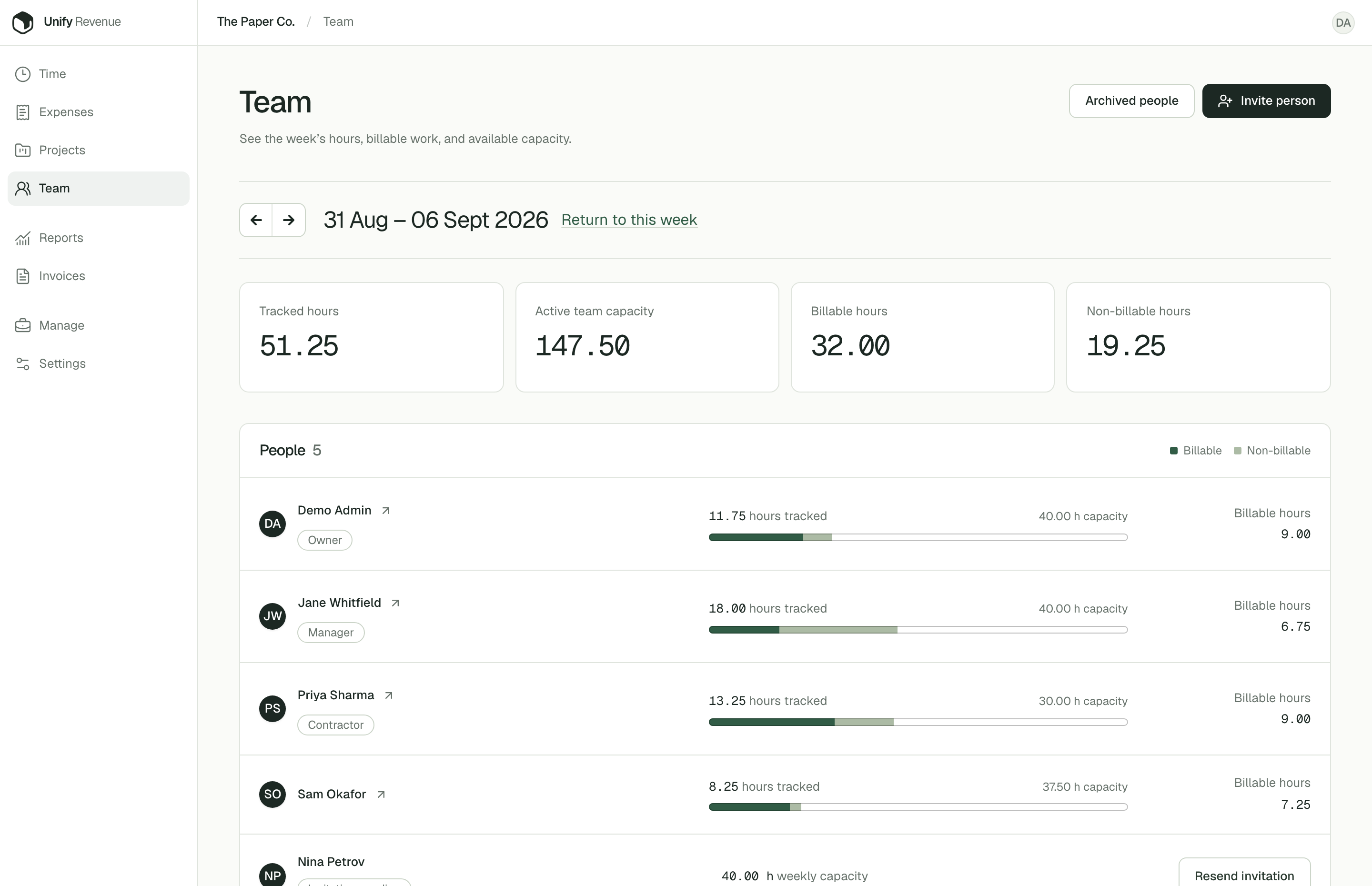This screenshot has height=886, width=1372.
Task: Click the Nina Petrov name
Action: pos(331,862)
